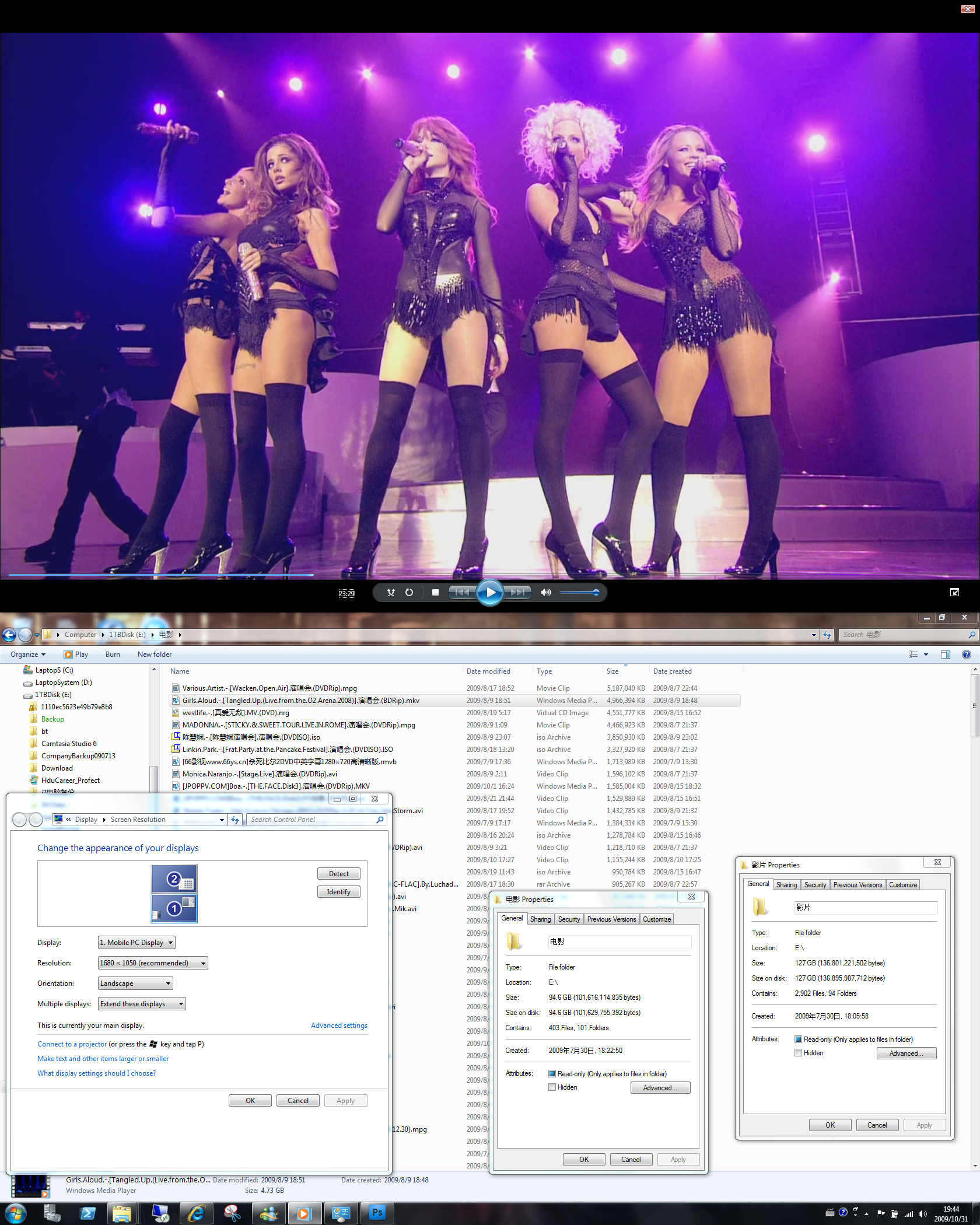Open Windows PowerShell from taskbar
Image resolution: width=980 pixels, height=1225 pixels.
[x=87, y=1214]
